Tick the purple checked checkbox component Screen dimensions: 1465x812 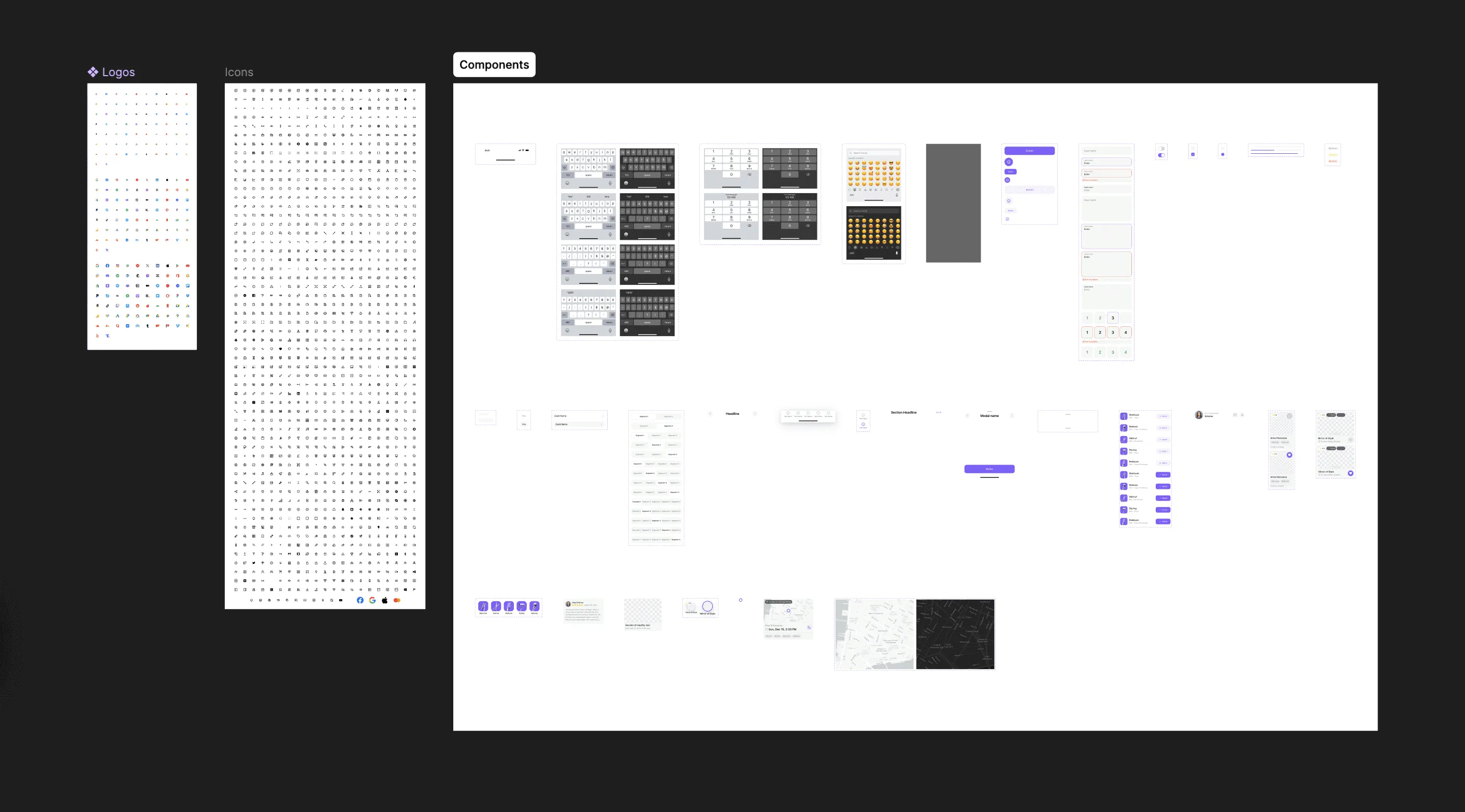tap(1193, 154)
